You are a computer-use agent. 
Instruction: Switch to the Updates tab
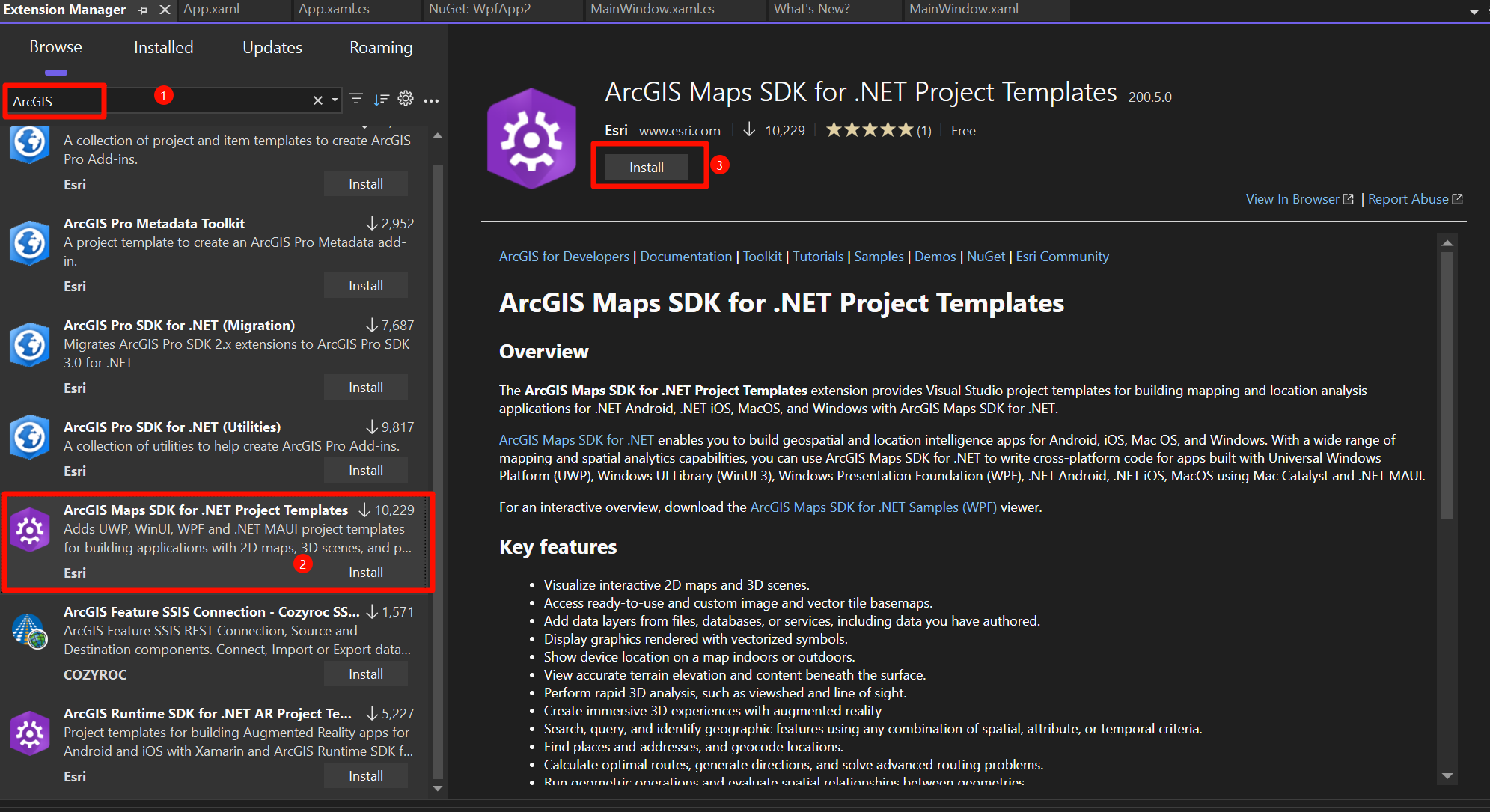pyautogui.click(x=272, y=48)
